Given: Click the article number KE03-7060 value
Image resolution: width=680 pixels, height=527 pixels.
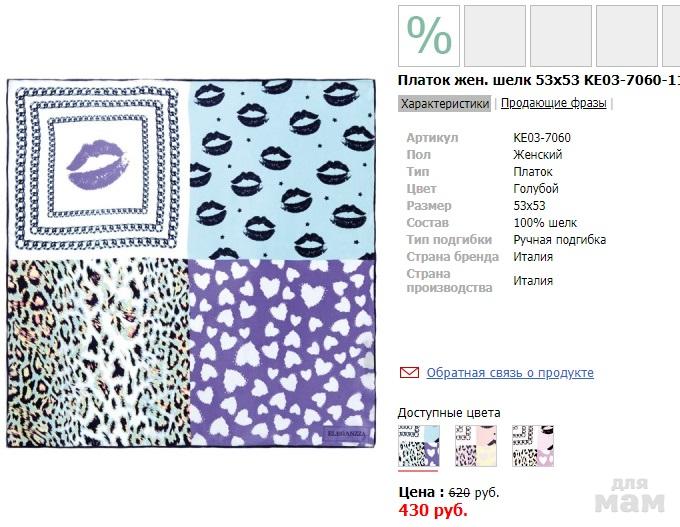Looking at the screenshot, I should click(542, 138).
